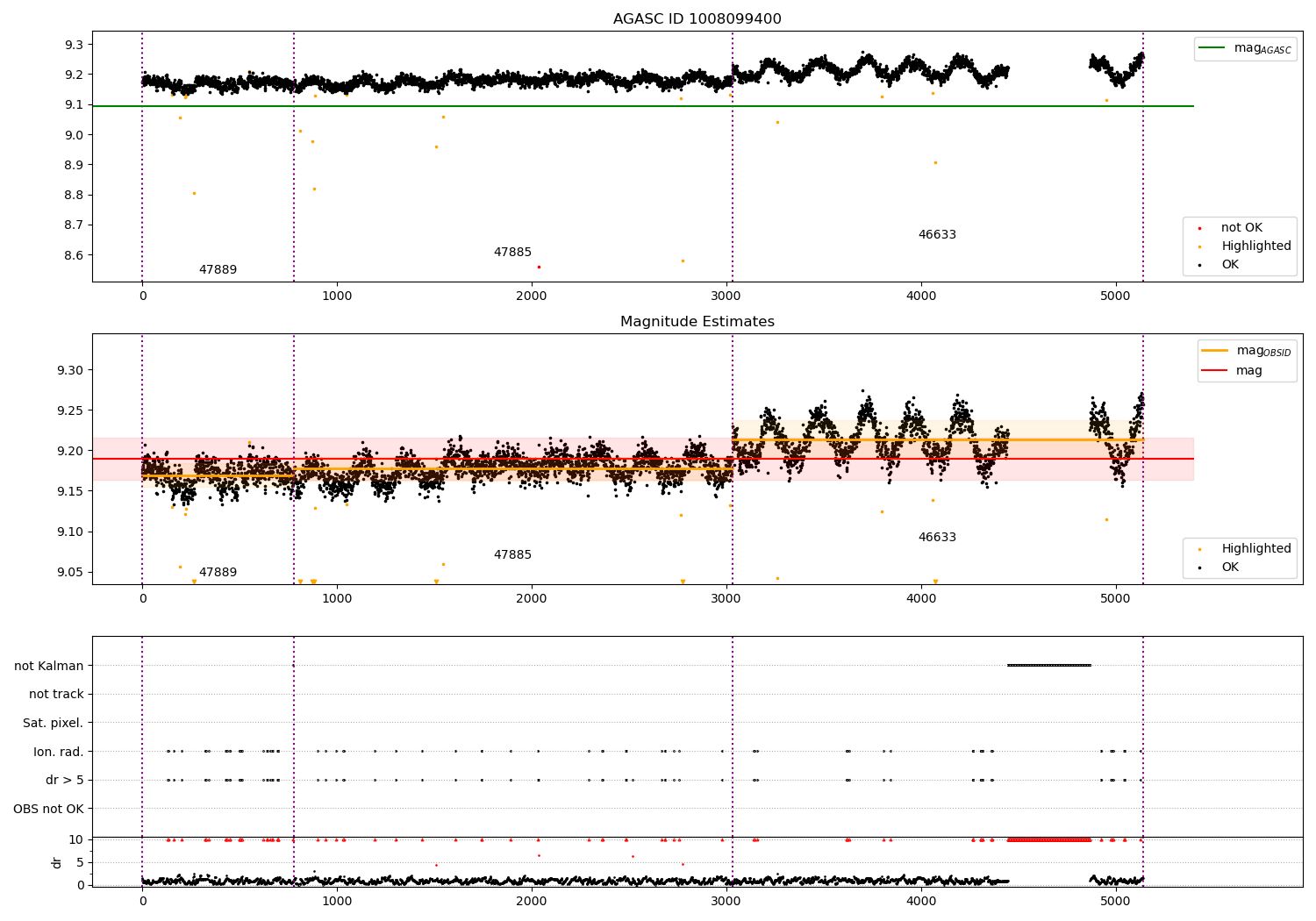Screen dimensions: 1316x921
Task: Click 'OK' legend entry in middle plot
Action: (1219, 568)
